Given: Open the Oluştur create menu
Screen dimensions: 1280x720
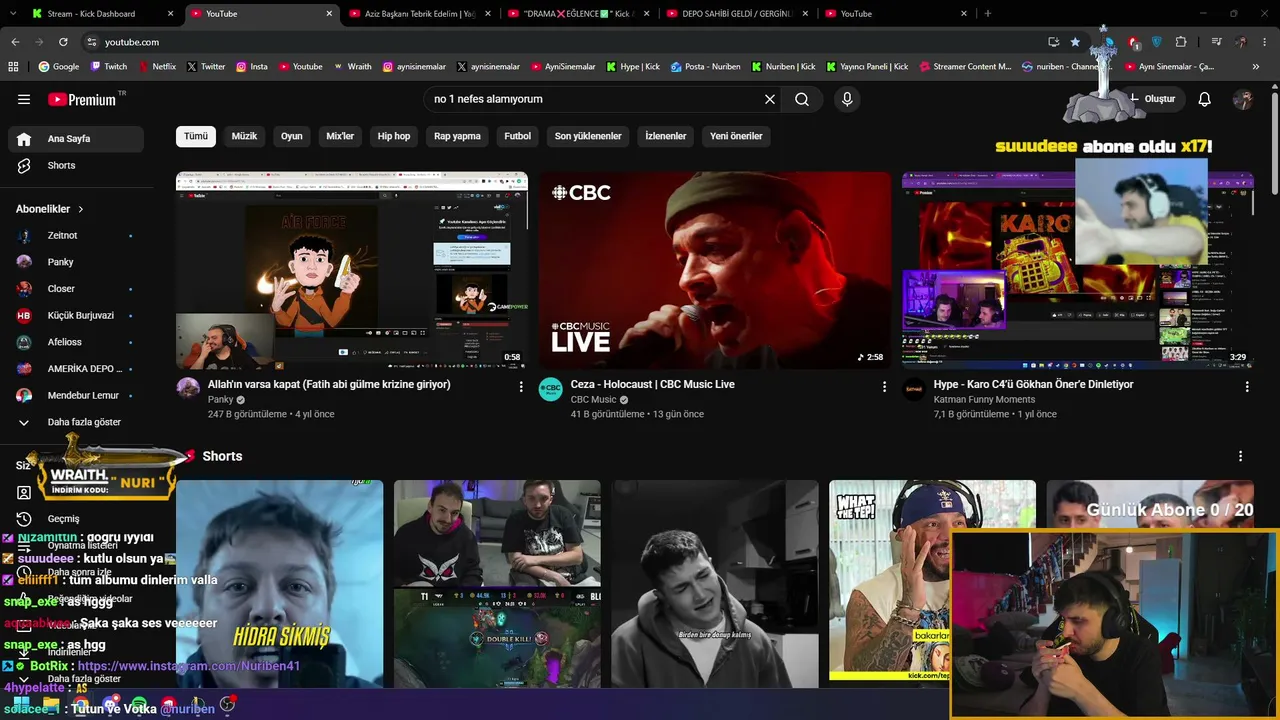Looking at the screenshot, I should coord(1153,99).
